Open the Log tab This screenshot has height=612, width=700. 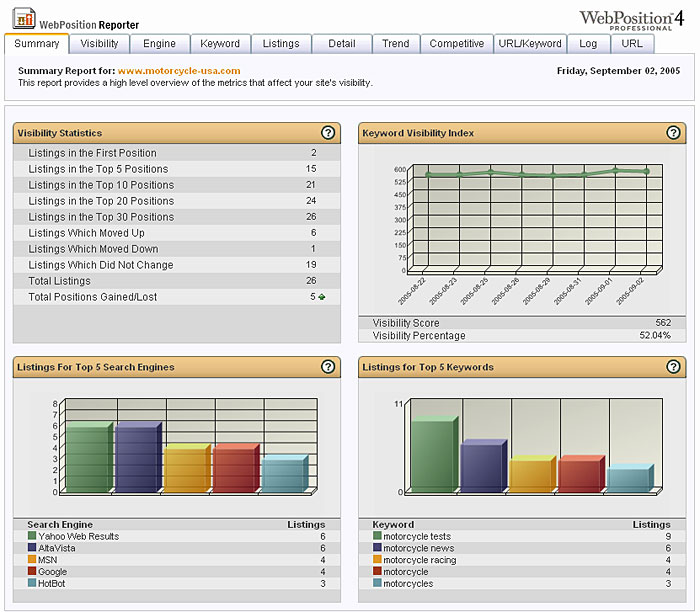588,44
